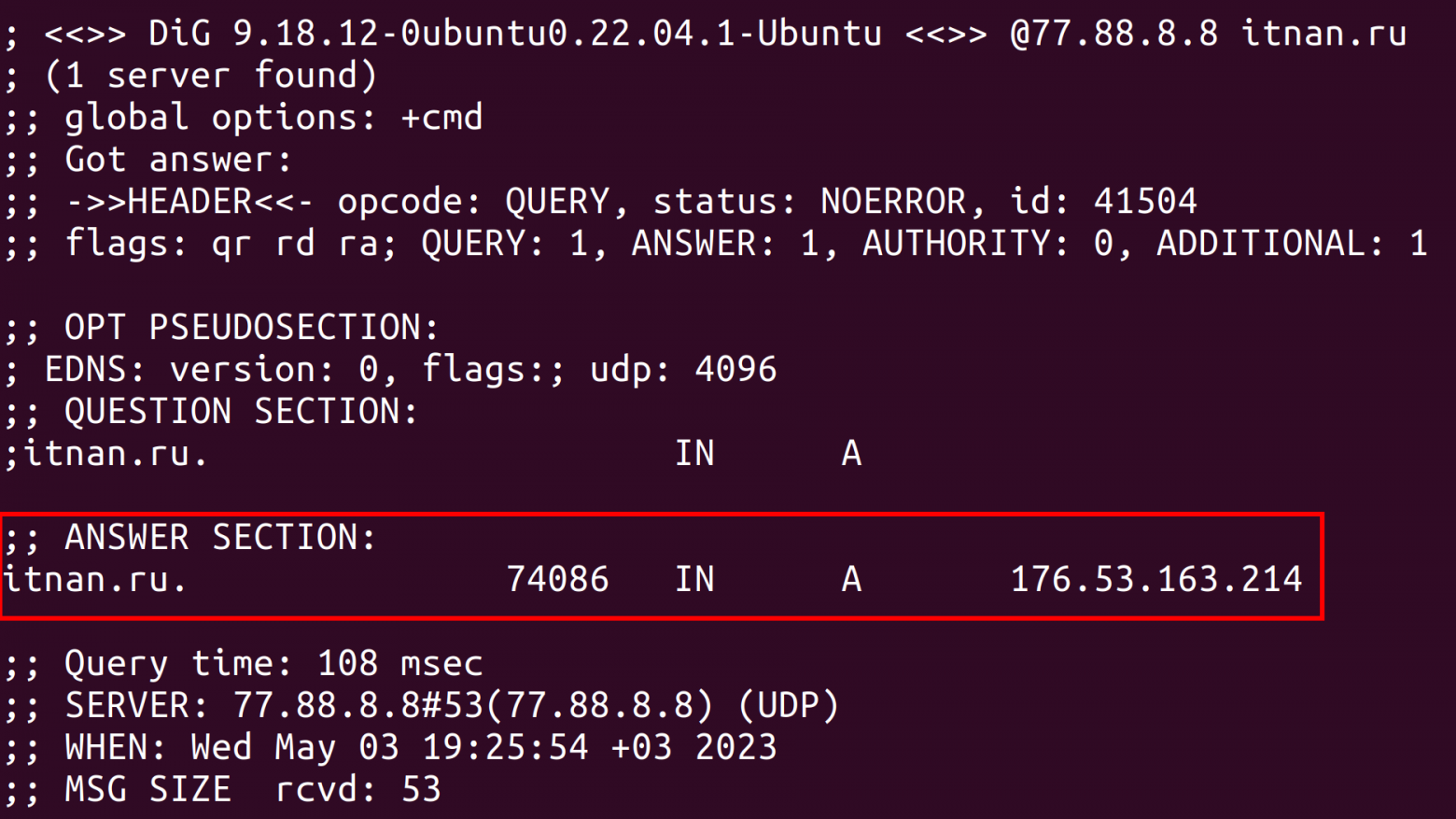The width and height of the screenshot is (1456, 819).
Task: Click the query id 41504
Action: [1145, 202]
